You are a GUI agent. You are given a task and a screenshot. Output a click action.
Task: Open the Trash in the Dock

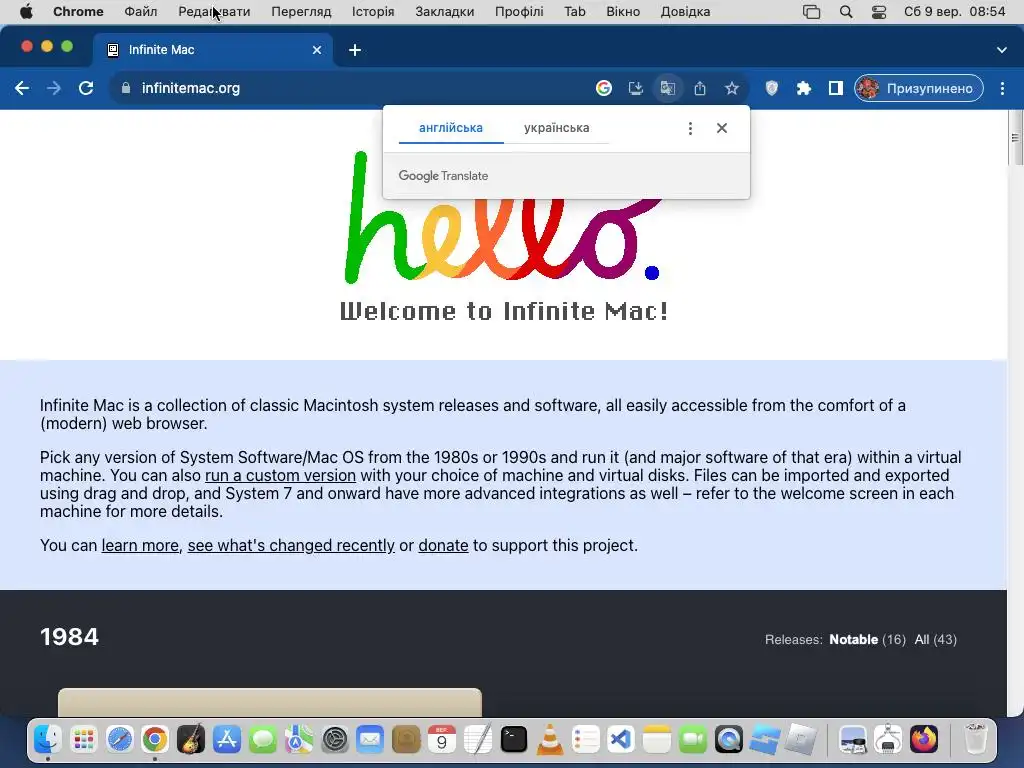pyautogui.click(x=976, y=740)
